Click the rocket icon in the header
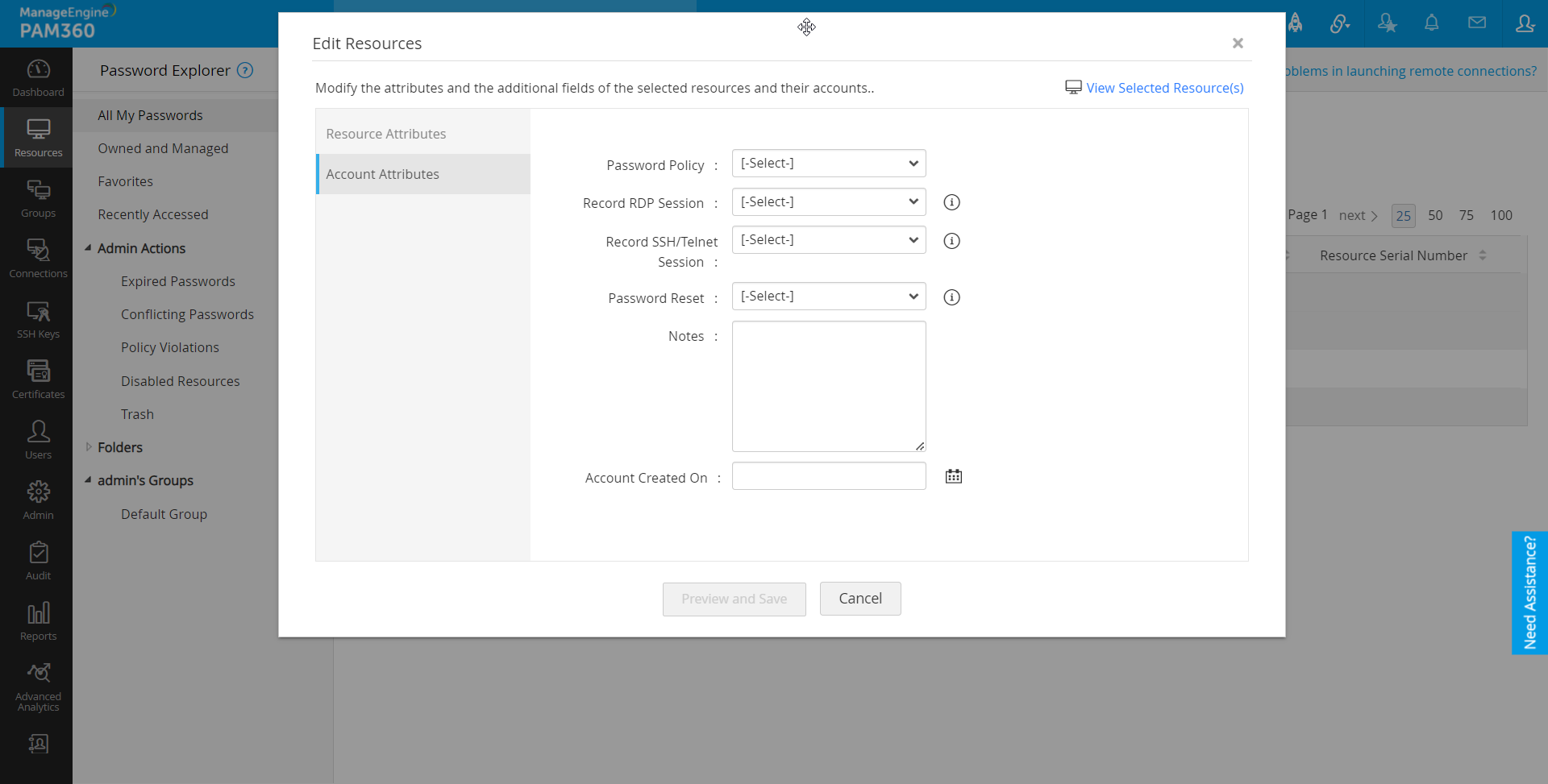This screenshot has width=1548, height=784. pyautogui.click(x=1296, y=23)
